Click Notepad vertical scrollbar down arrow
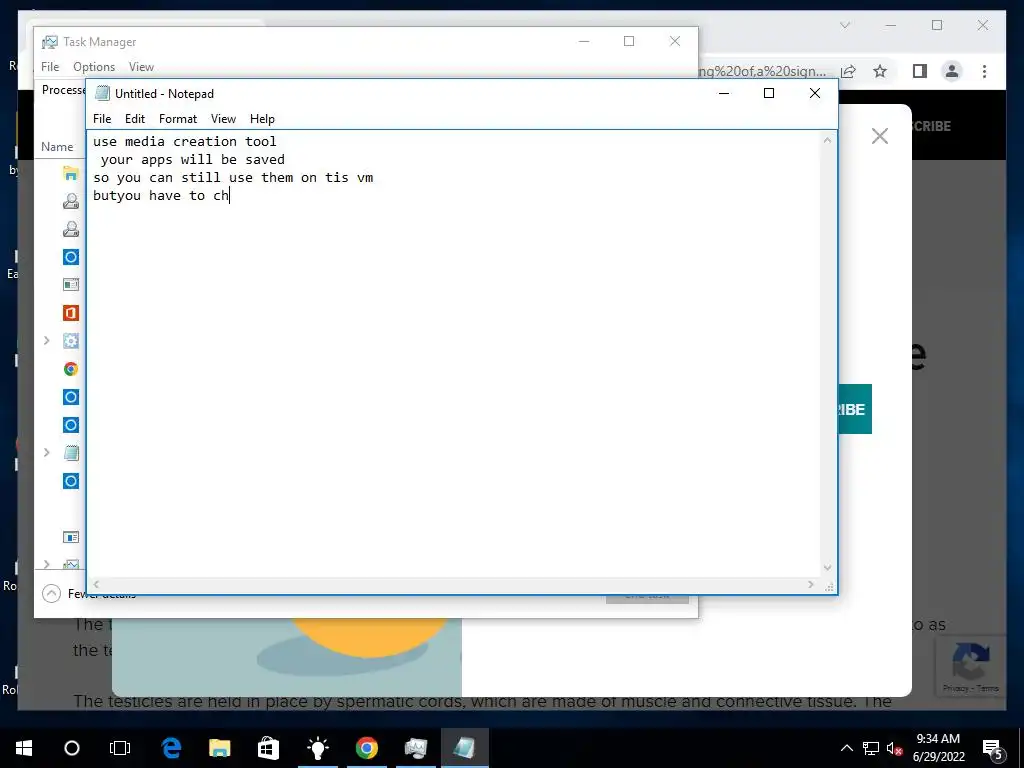 827,568
